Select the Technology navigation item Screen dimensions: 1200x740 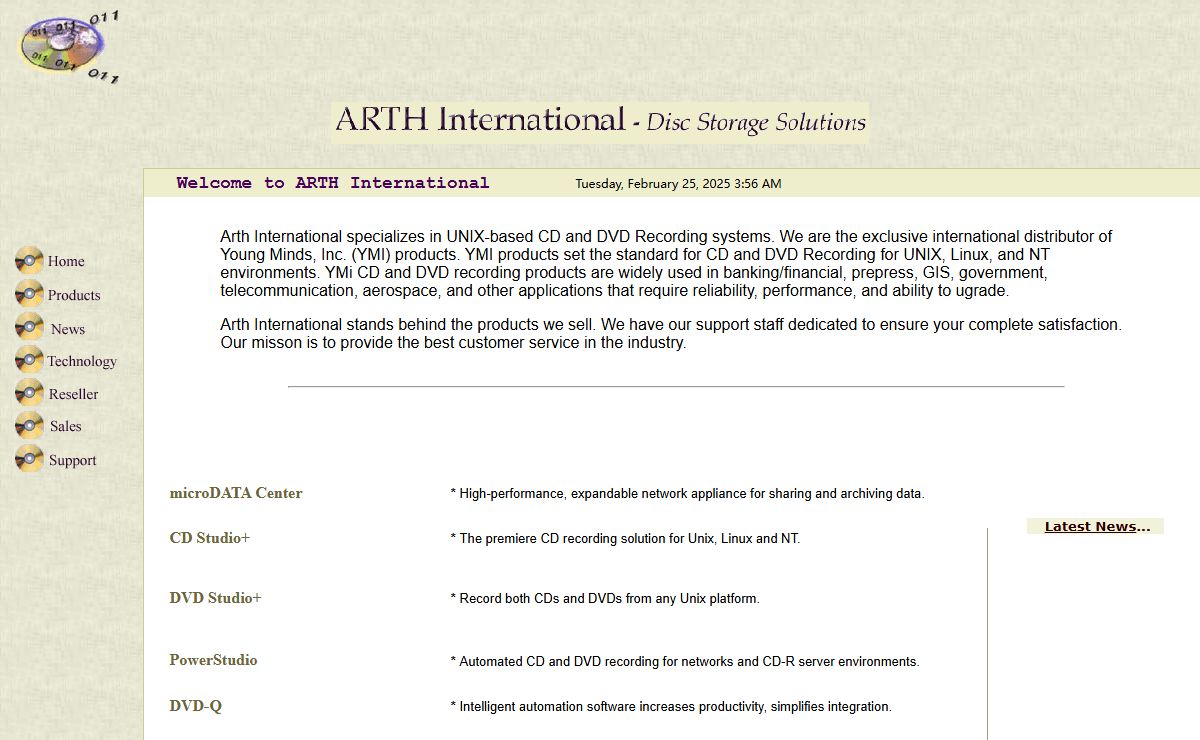tap(82, 361)
